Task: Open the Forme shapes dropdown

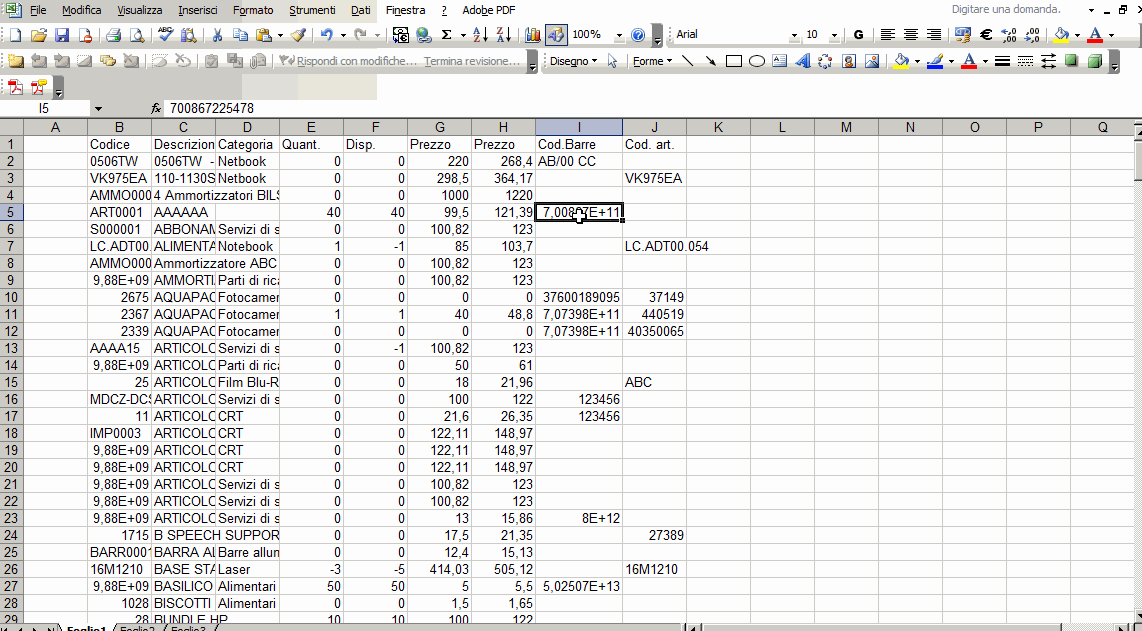Action: point(653,61)
